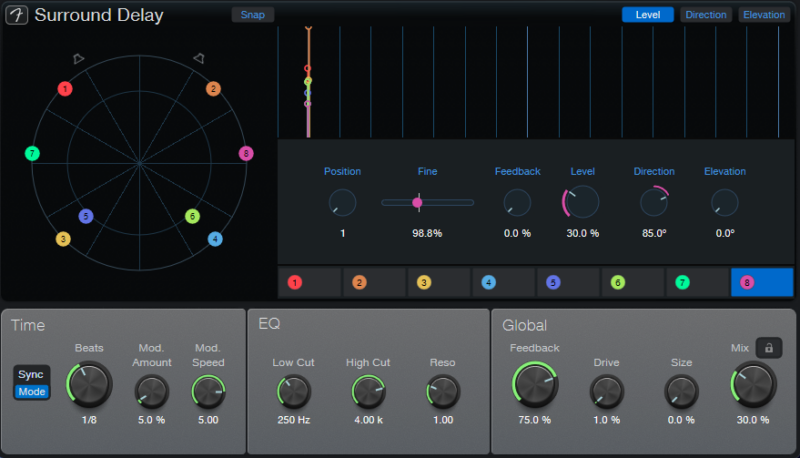
Task: Switch to the Level view tab
Action: (647, 15)
